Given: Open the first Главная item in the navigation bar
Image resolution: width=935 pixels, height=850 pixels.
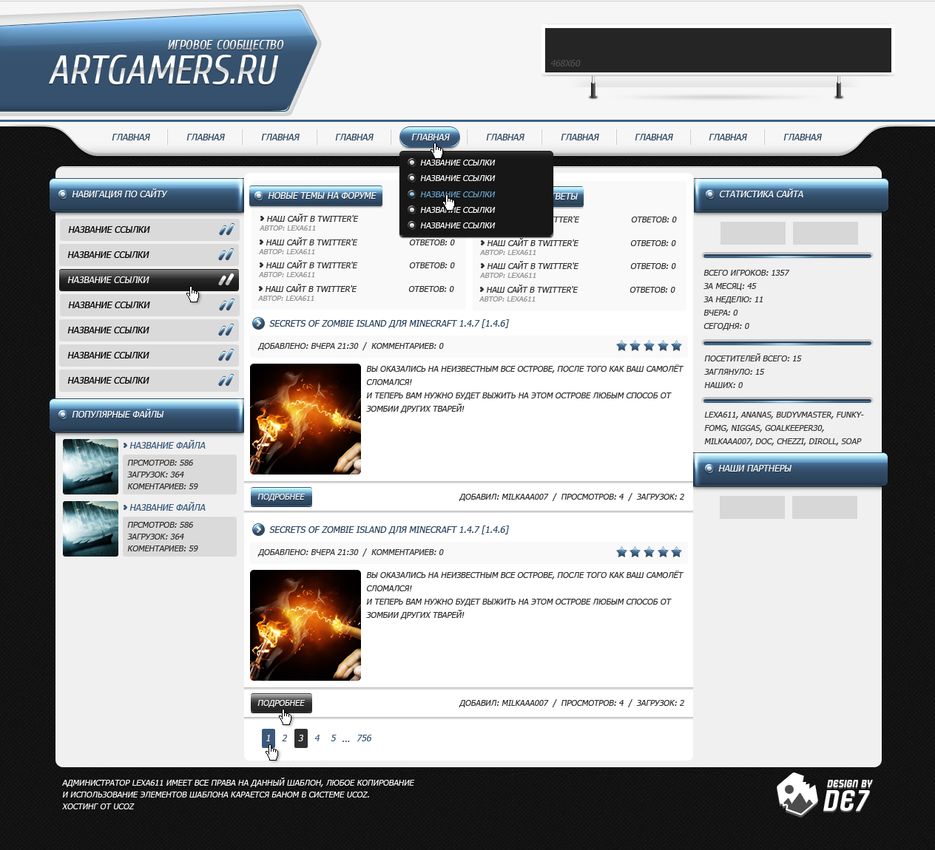Looking at the screenshot, I should 131,137.
